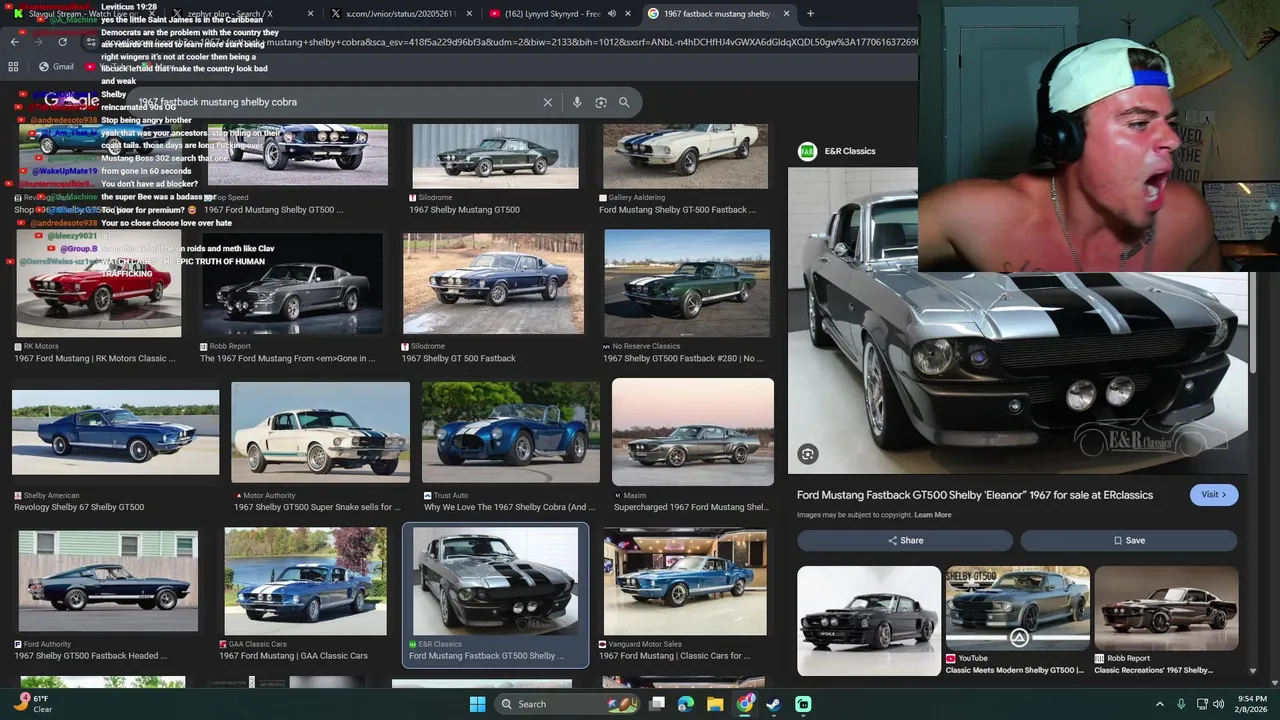This screenshot has width=1280, height=720.
Task: Visit the ERclassics page
Action: 1214,495
